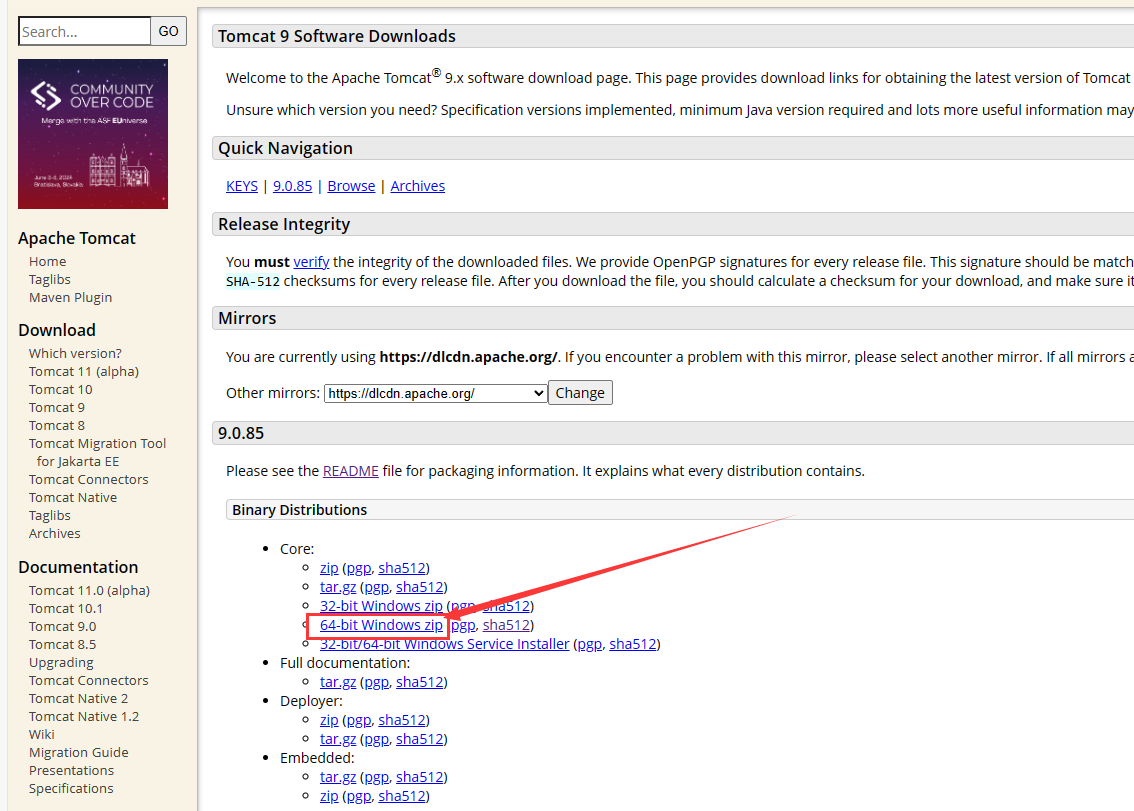
Task: Select Tomcat 10 in Download section
Action: click(x=61, y=389)
